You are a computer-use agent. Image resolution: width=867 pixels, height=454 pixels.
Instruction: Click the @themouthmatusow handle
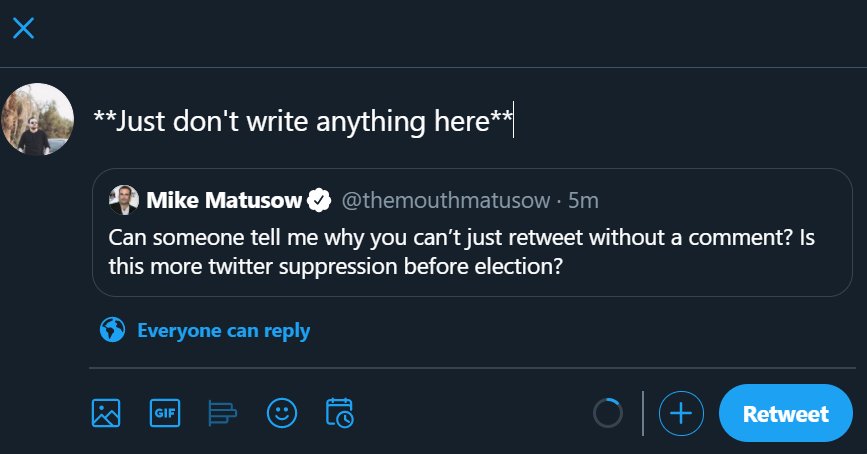coord(447,201)
